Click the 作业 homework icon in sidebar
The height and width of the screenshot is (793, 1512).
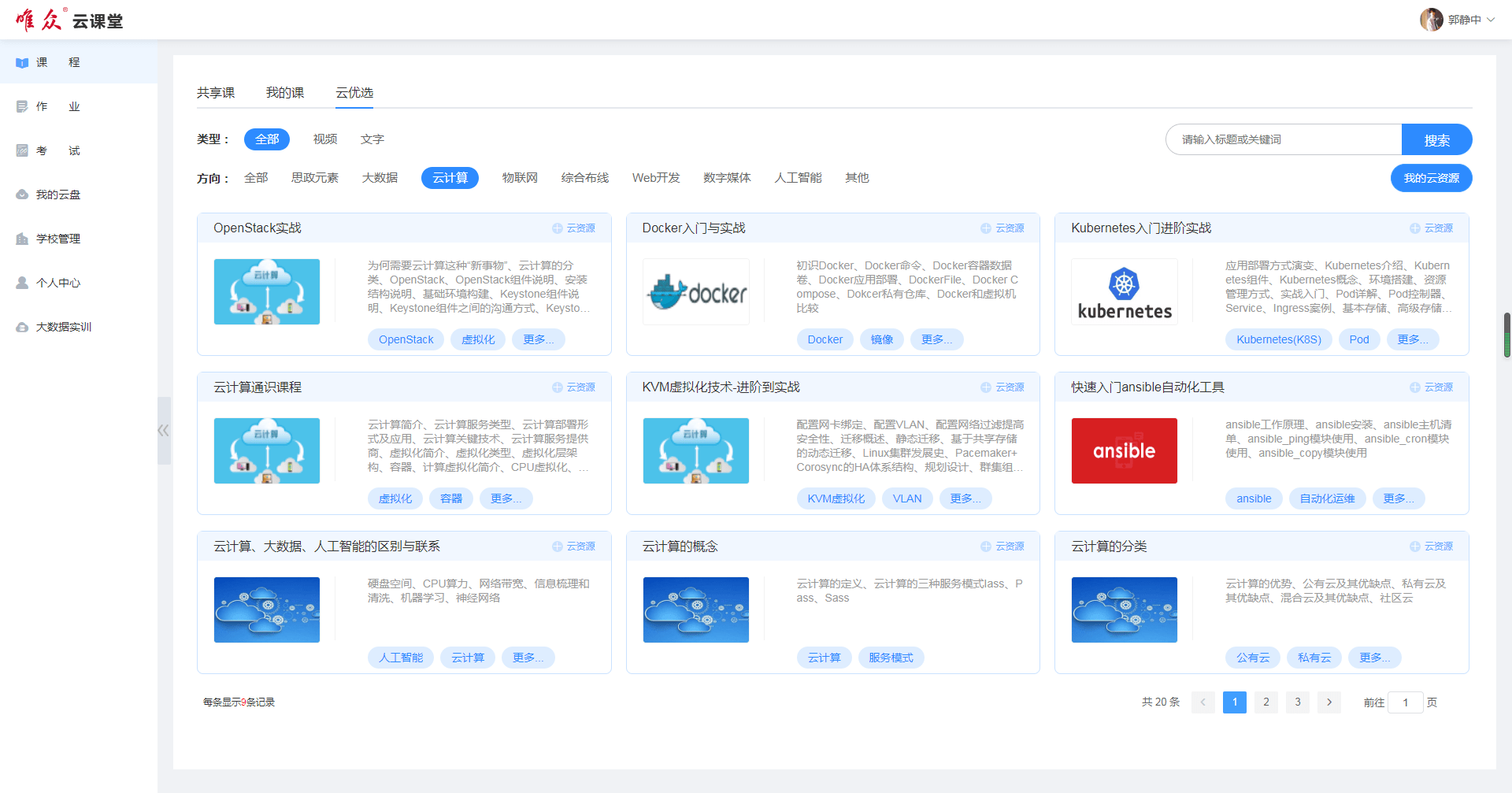pos(22,107)
